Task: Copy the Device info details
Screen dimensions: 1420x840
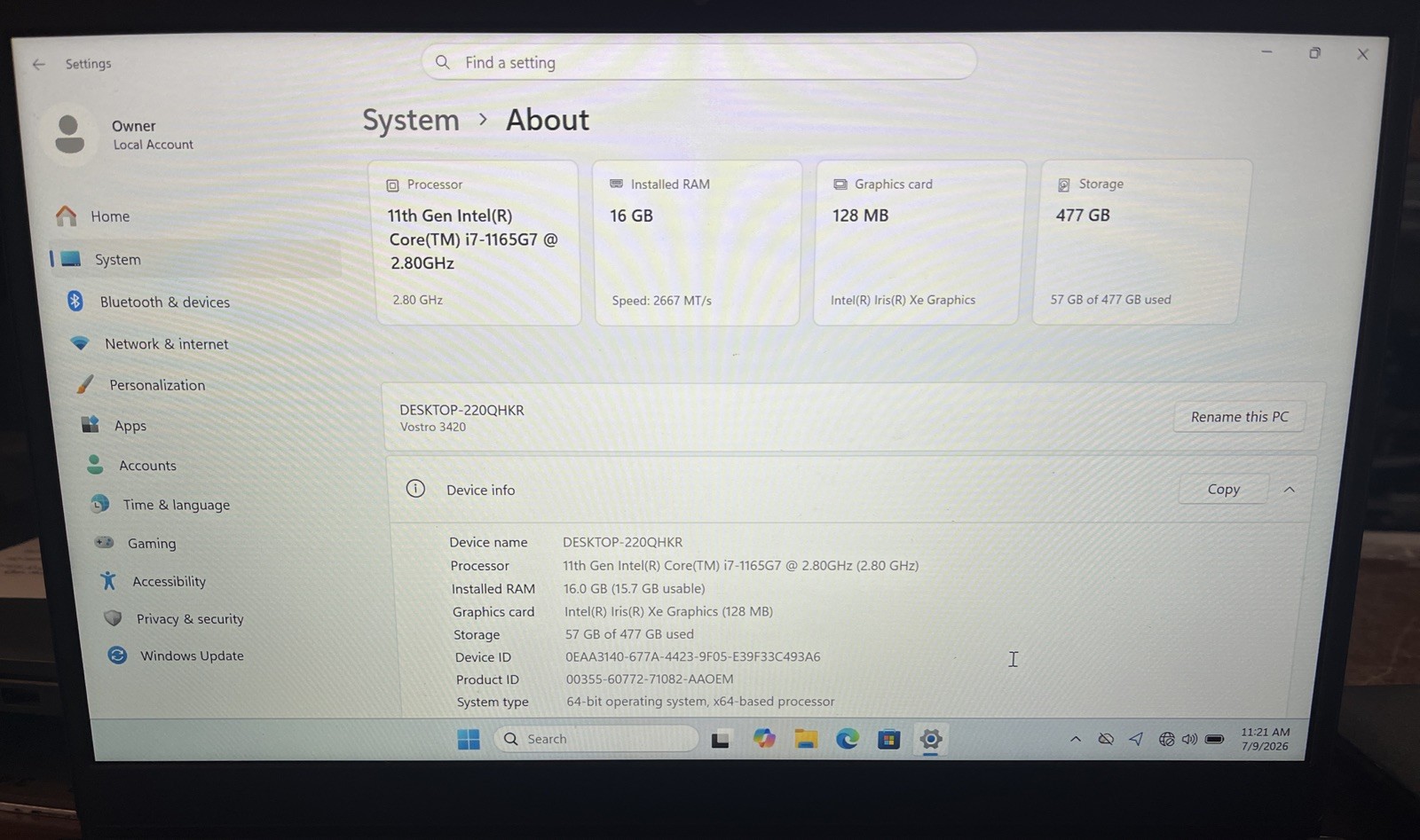Action: pyautogui.click(x=1223, y=490)
